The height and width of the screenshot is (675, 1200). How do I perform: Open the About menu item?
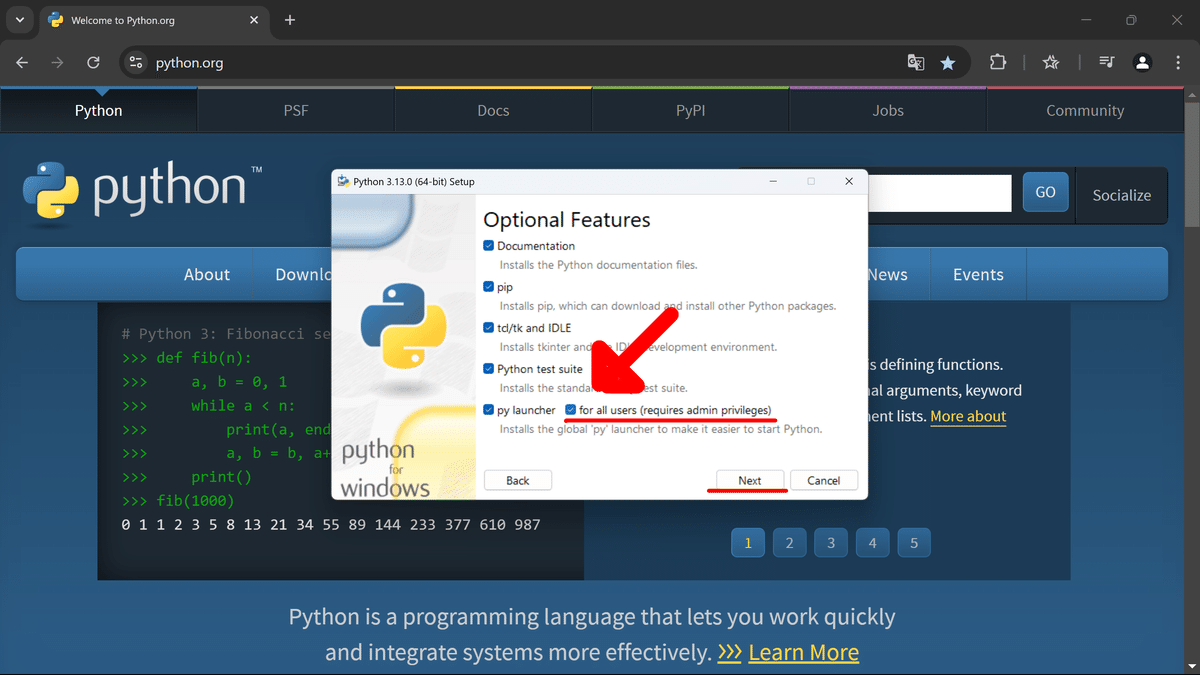[207, 274]
